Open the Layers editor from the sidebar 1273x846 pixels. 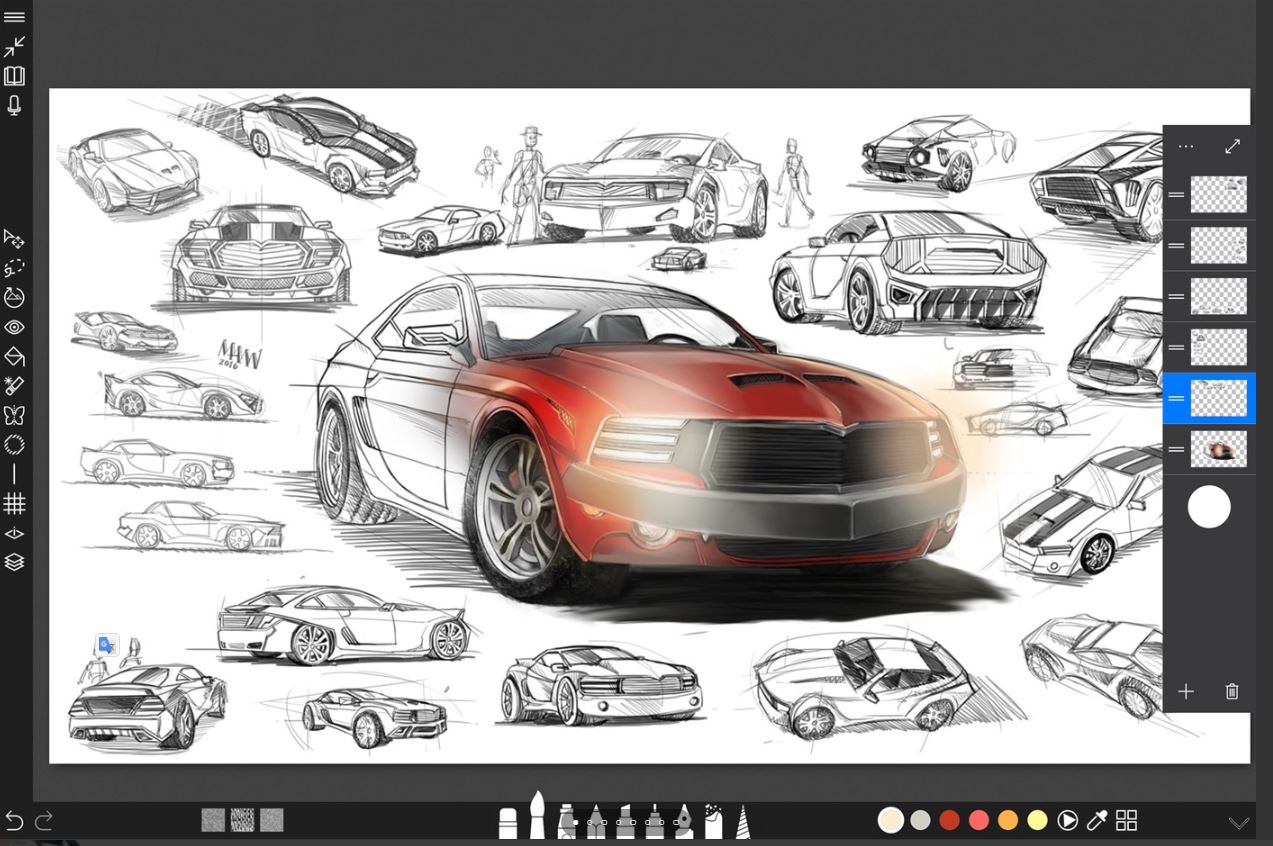14,562
